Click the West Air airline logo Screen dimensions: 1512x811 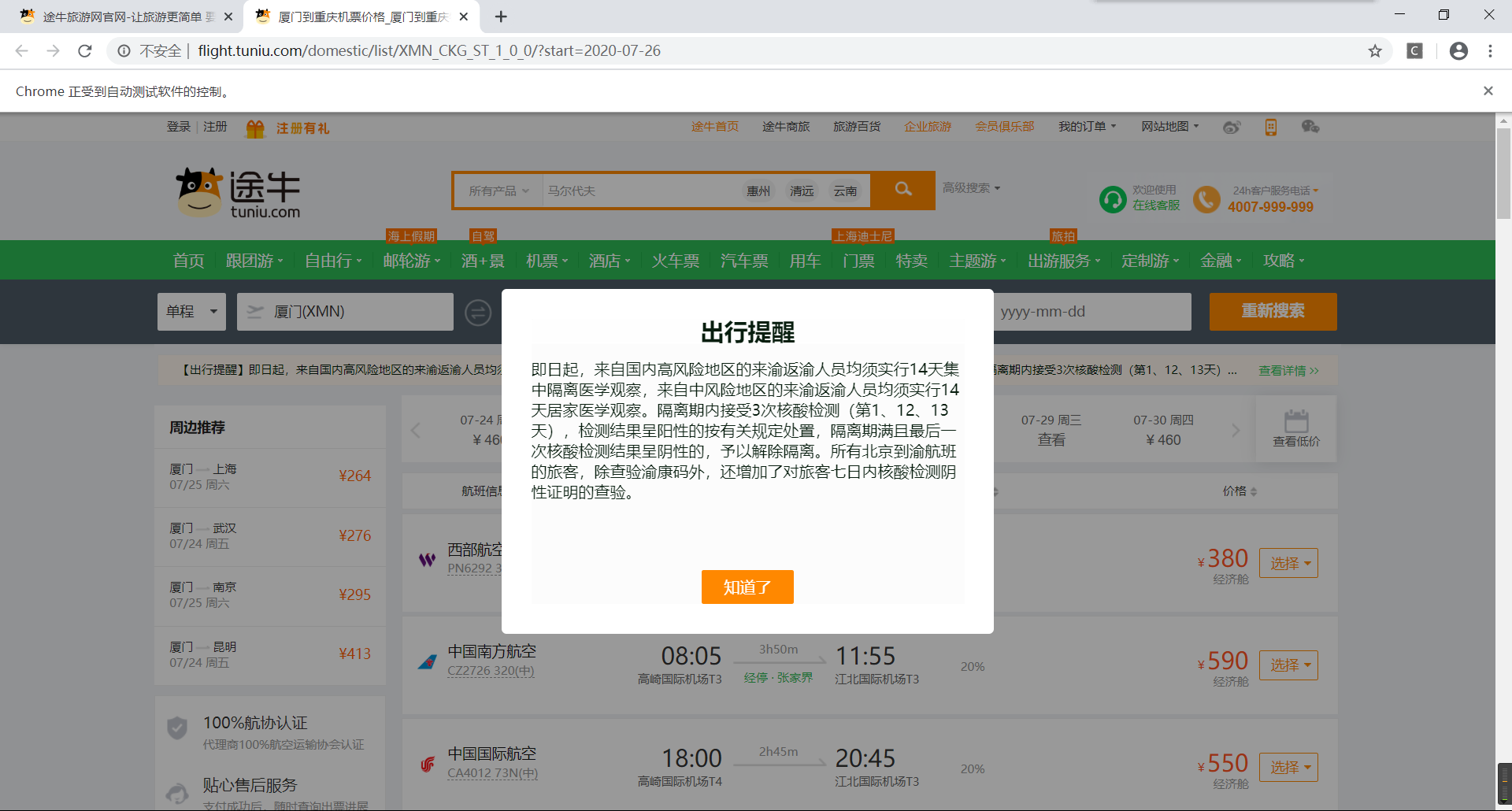[427, 560]
